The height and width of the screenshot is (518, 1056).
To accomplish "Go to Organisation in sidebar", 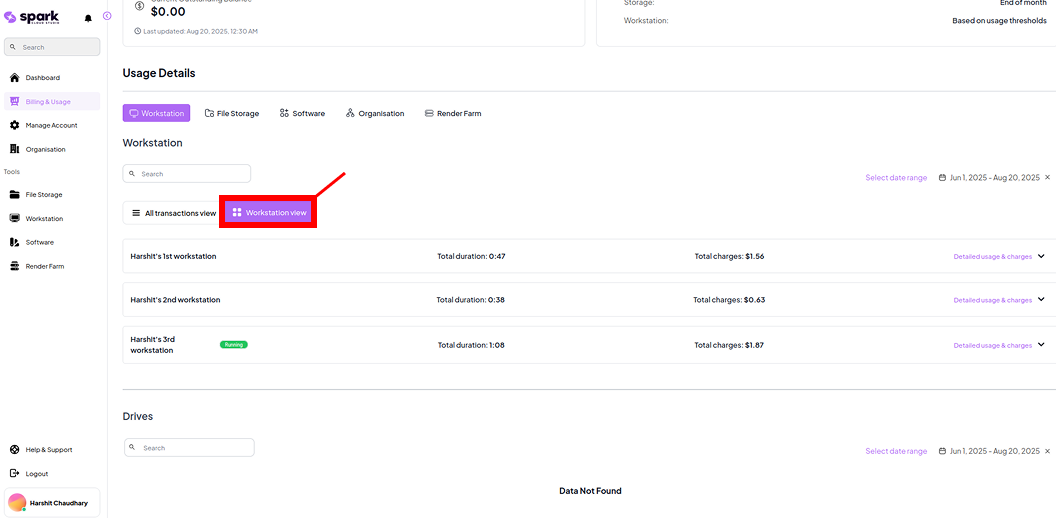I will [x=45, y=149].
